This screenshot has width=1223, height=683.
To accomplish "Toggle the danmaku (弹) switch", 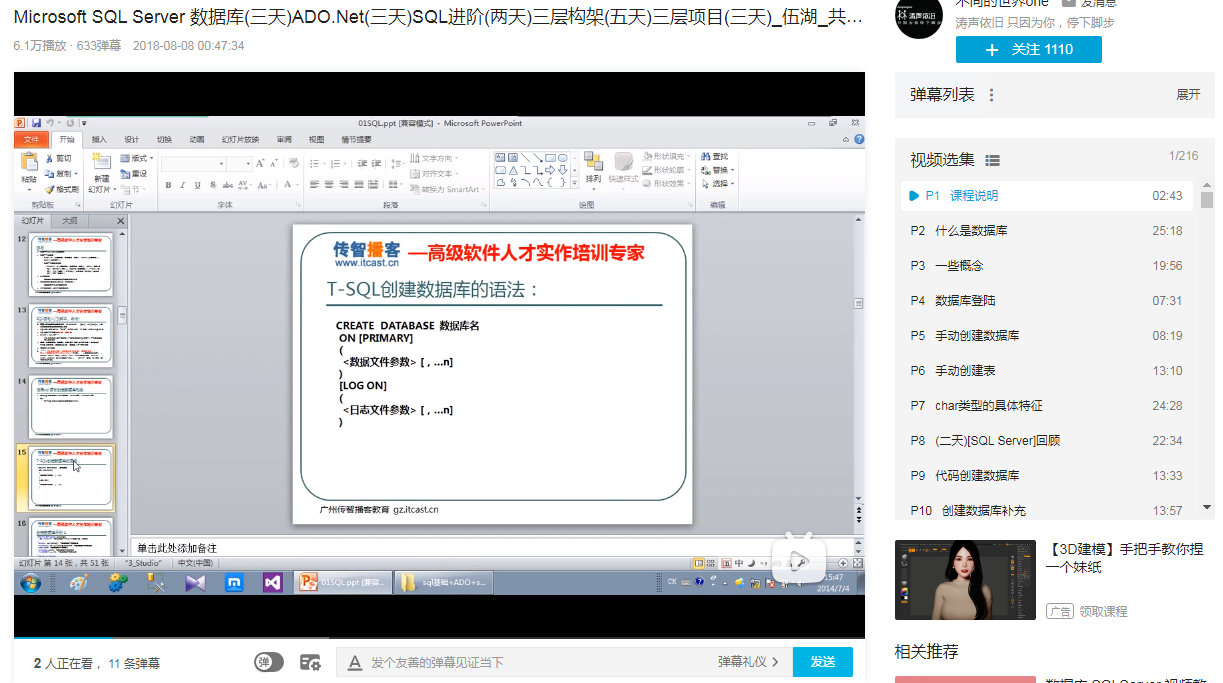I will point(269,662).
